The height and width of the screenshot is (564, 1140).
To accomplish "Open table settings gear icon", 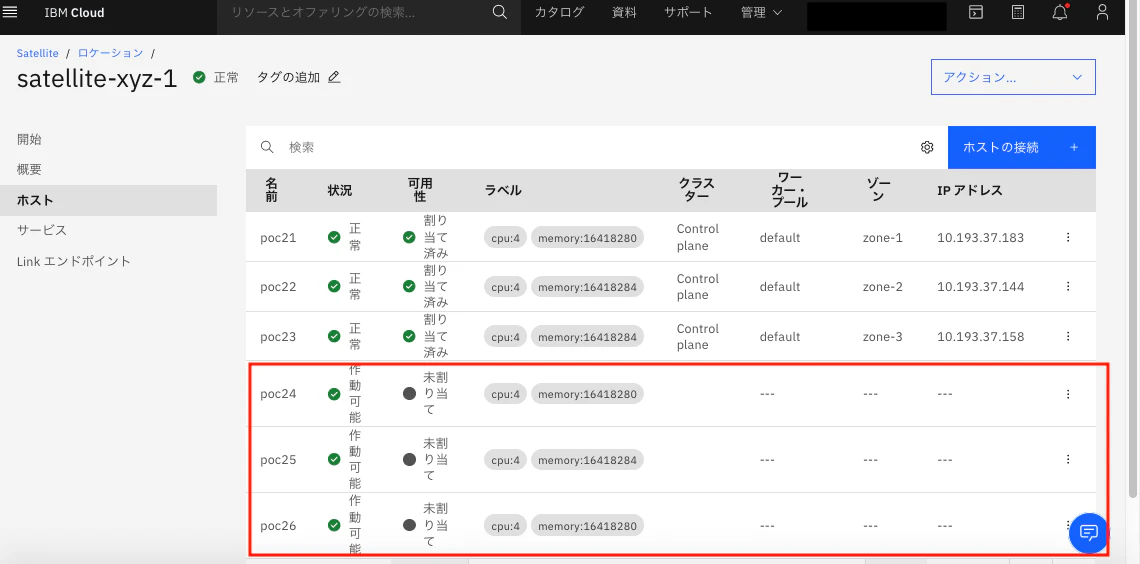I will pos(927,148).
